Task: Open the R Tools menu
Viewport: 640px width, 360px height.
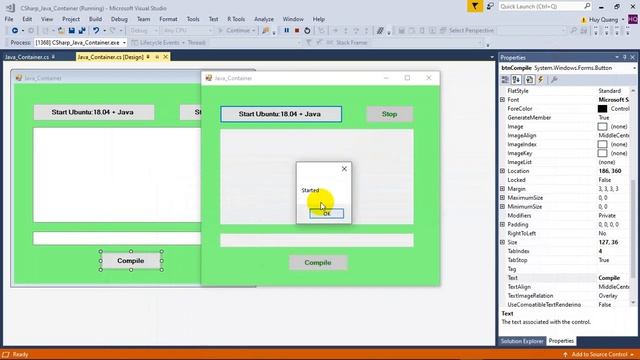Action: point(236,19)
